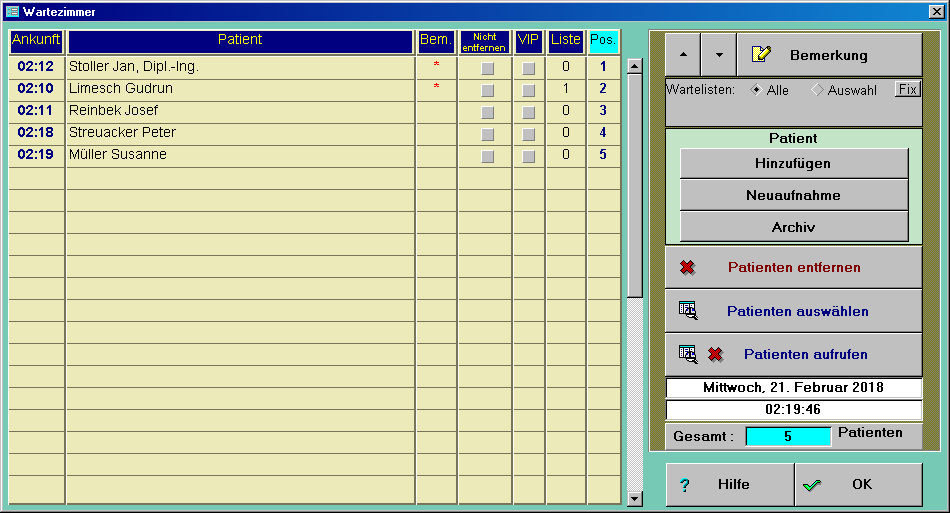
Task: Enable VIP checkbox for Limesch Gudrun
Action: click(528, 91)
